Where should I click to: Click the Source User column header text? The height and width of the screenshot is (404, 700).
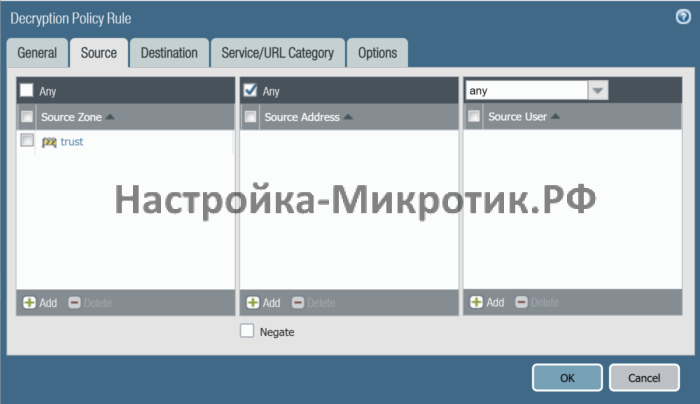[517, 117]
